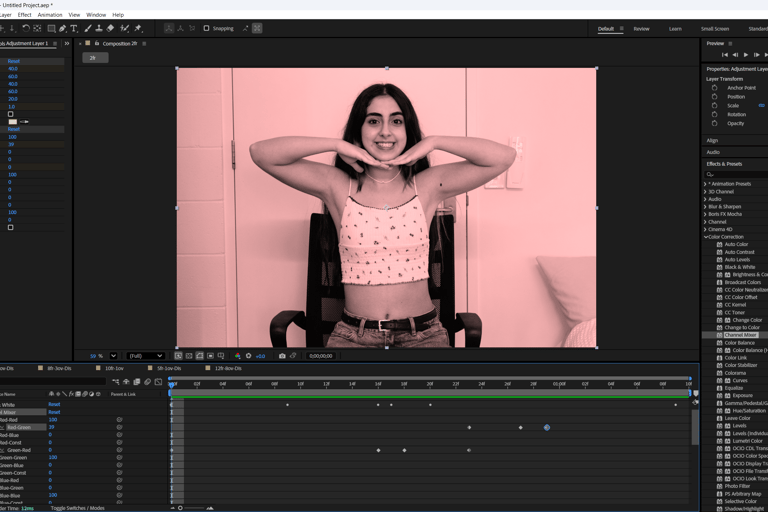Go to first frame in Preview panel
Image resolution: width=768 pixels, height=512 pixels.
pyautogui.click(x=724, y=55)
